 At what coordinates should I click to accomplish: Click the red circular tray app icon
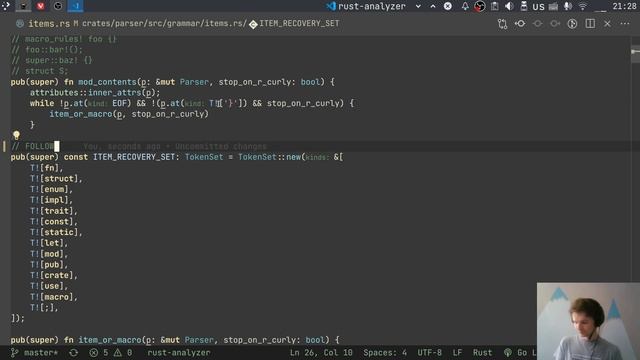click(x=480, y=6)
